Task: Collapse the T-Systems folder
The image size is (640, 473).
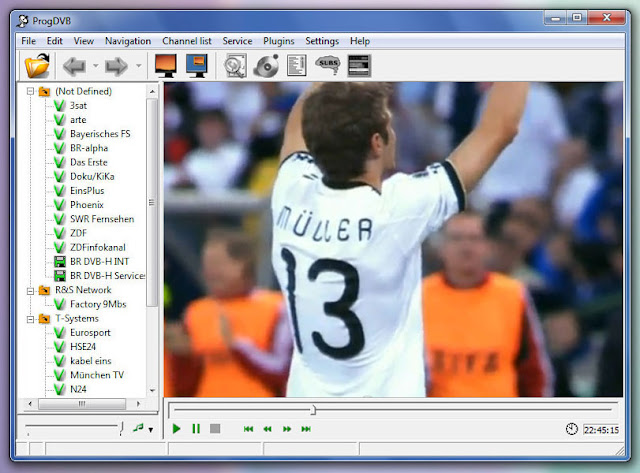Action: point(30,319)
